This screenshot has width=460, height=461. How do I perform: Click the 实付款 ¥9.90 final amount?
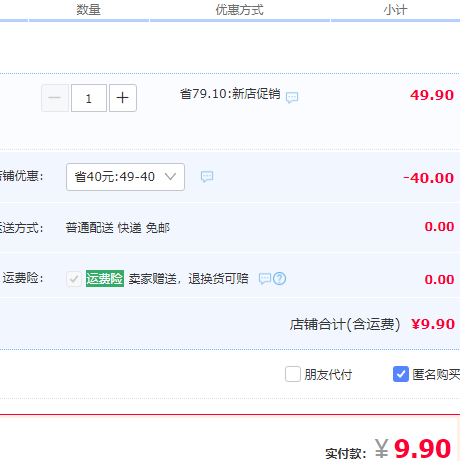pos(413,449)
